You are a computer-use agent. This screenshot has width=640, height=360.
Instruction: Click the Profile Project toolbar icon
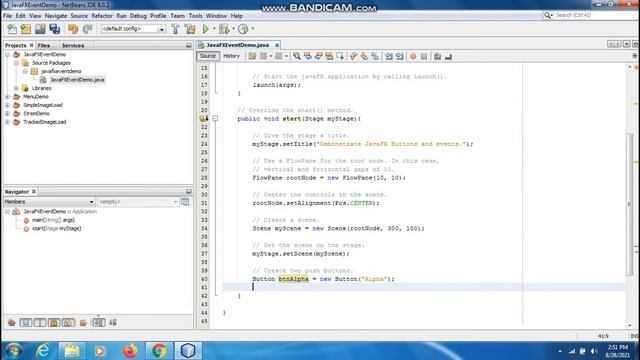click(243, 29)
